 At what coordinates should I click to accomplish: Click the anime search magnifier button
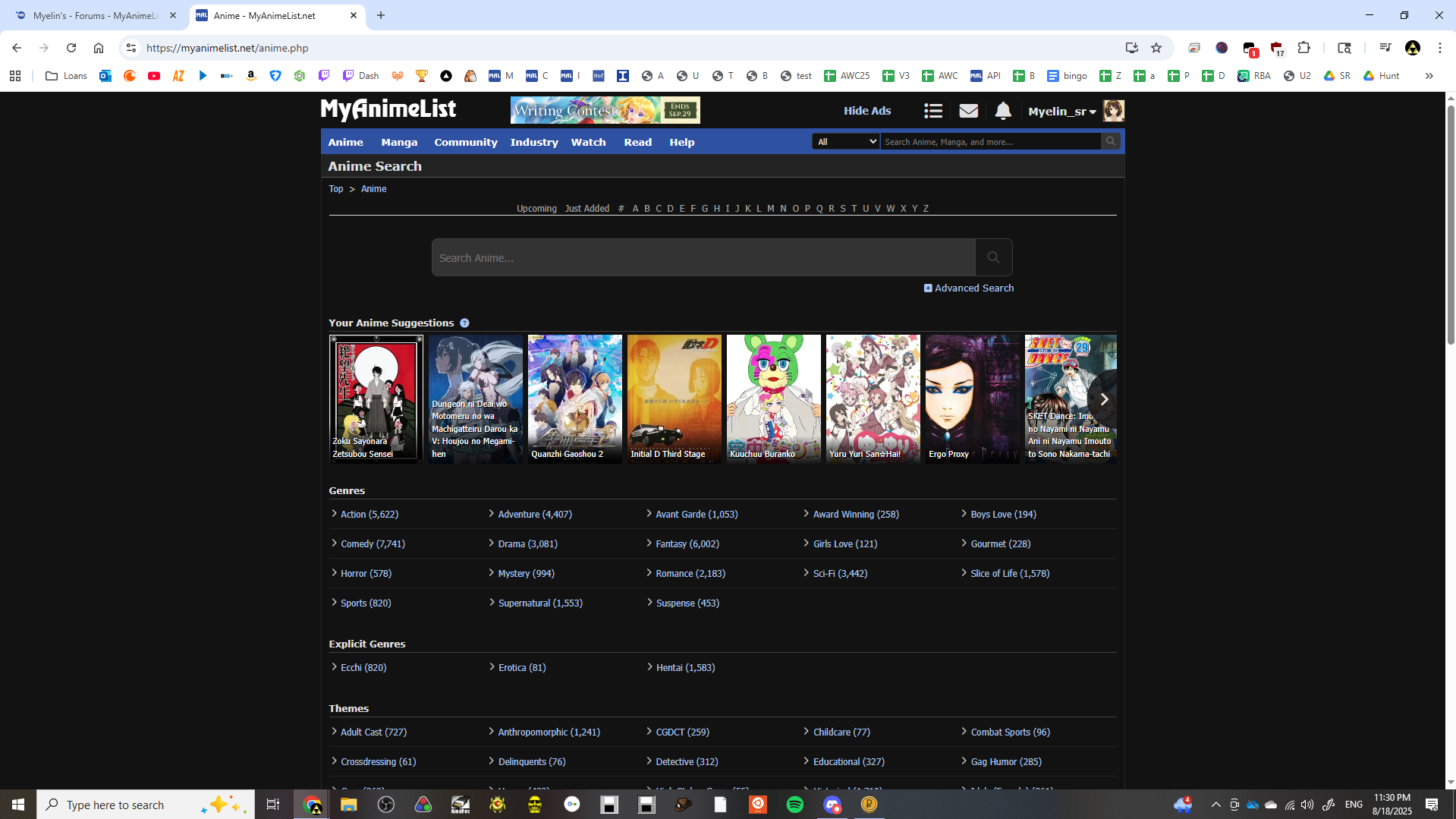[x=993, y=257]
